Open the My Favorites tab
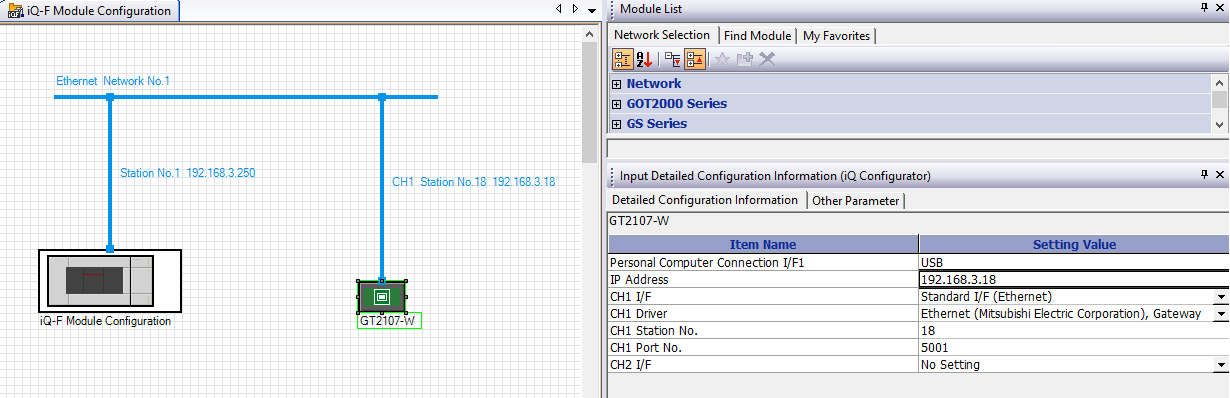Viewport: 1230px width, 398px height. click(837, 35)
